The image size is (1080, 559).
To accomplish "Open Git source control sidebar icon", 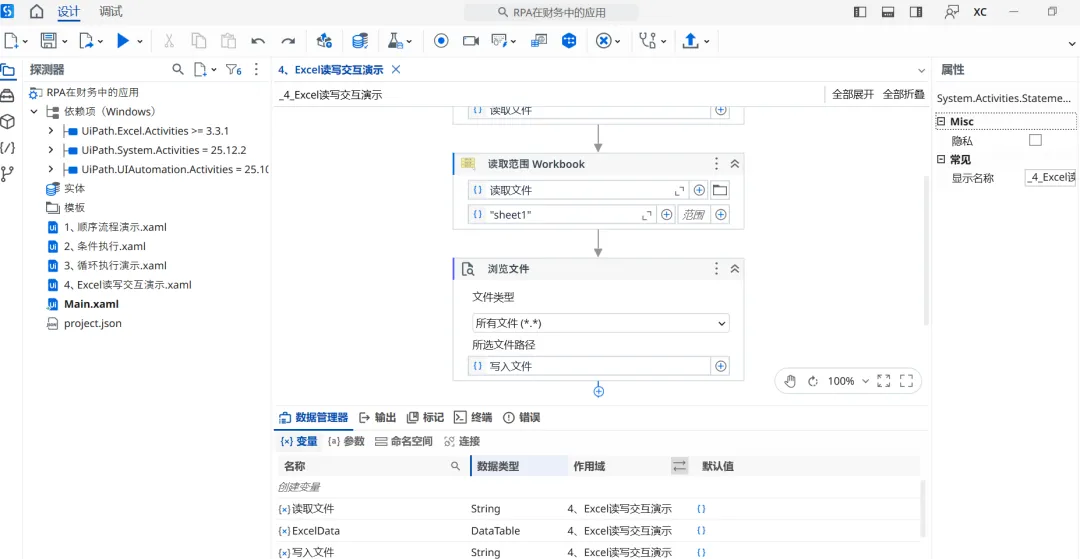I will [8, 173].
